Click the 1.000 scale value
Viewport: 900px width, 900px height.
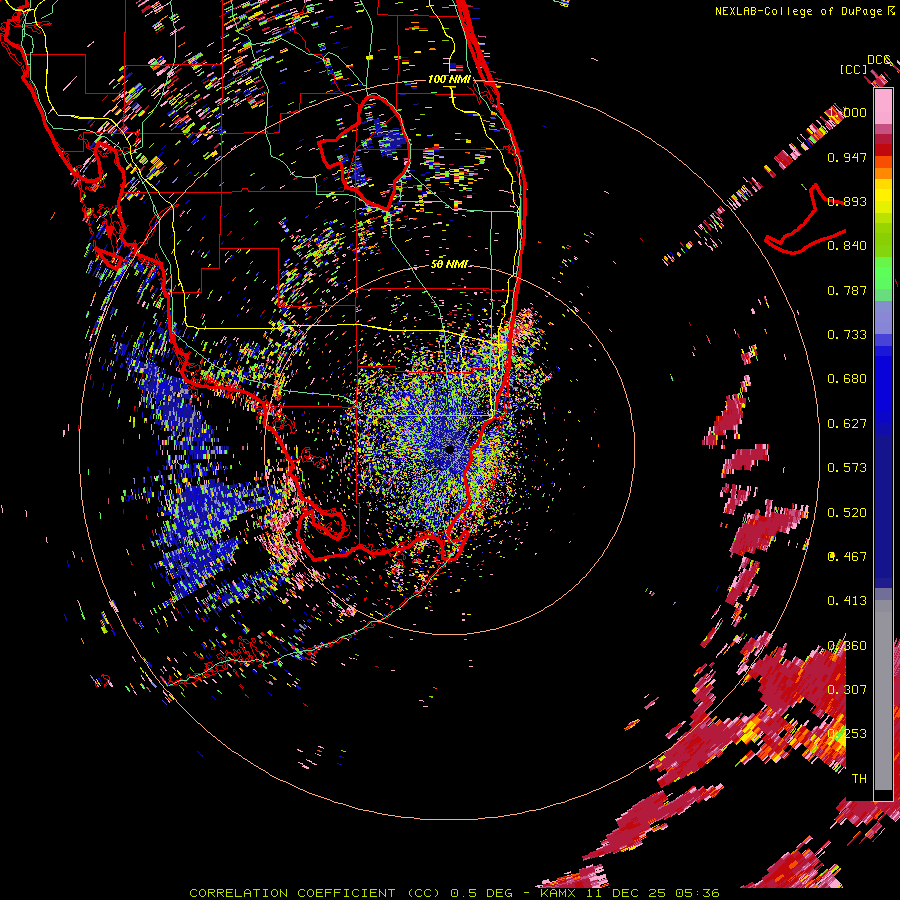coord(847,112)
